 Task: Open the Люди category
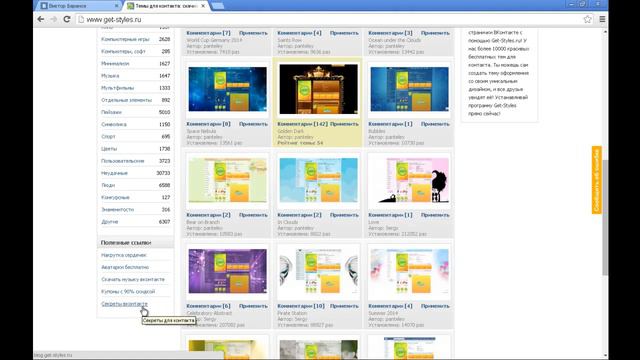pos(108,185)
